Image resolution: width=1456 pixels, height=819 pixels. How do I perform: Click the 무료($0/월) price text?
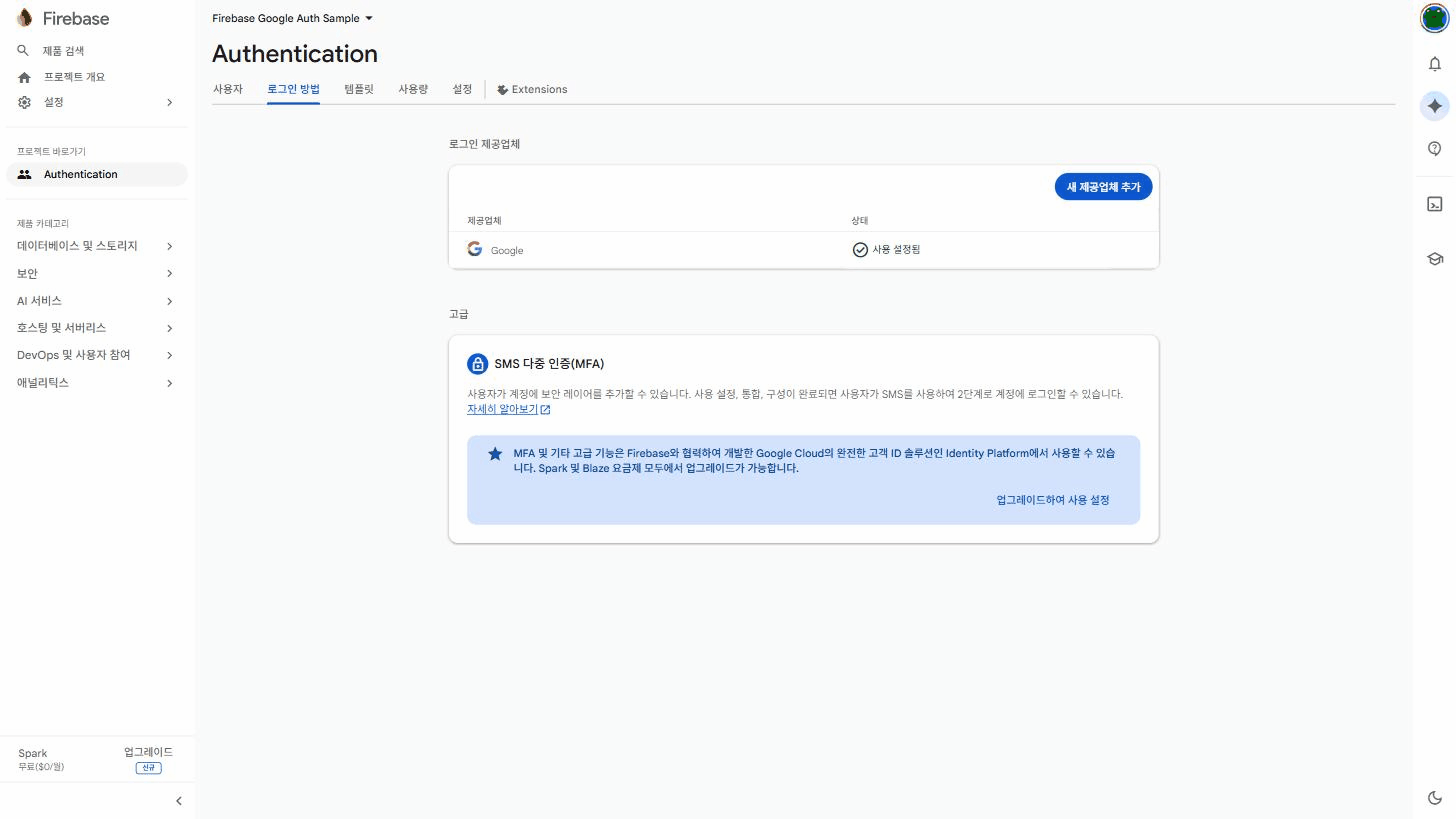tap(41, 767)
